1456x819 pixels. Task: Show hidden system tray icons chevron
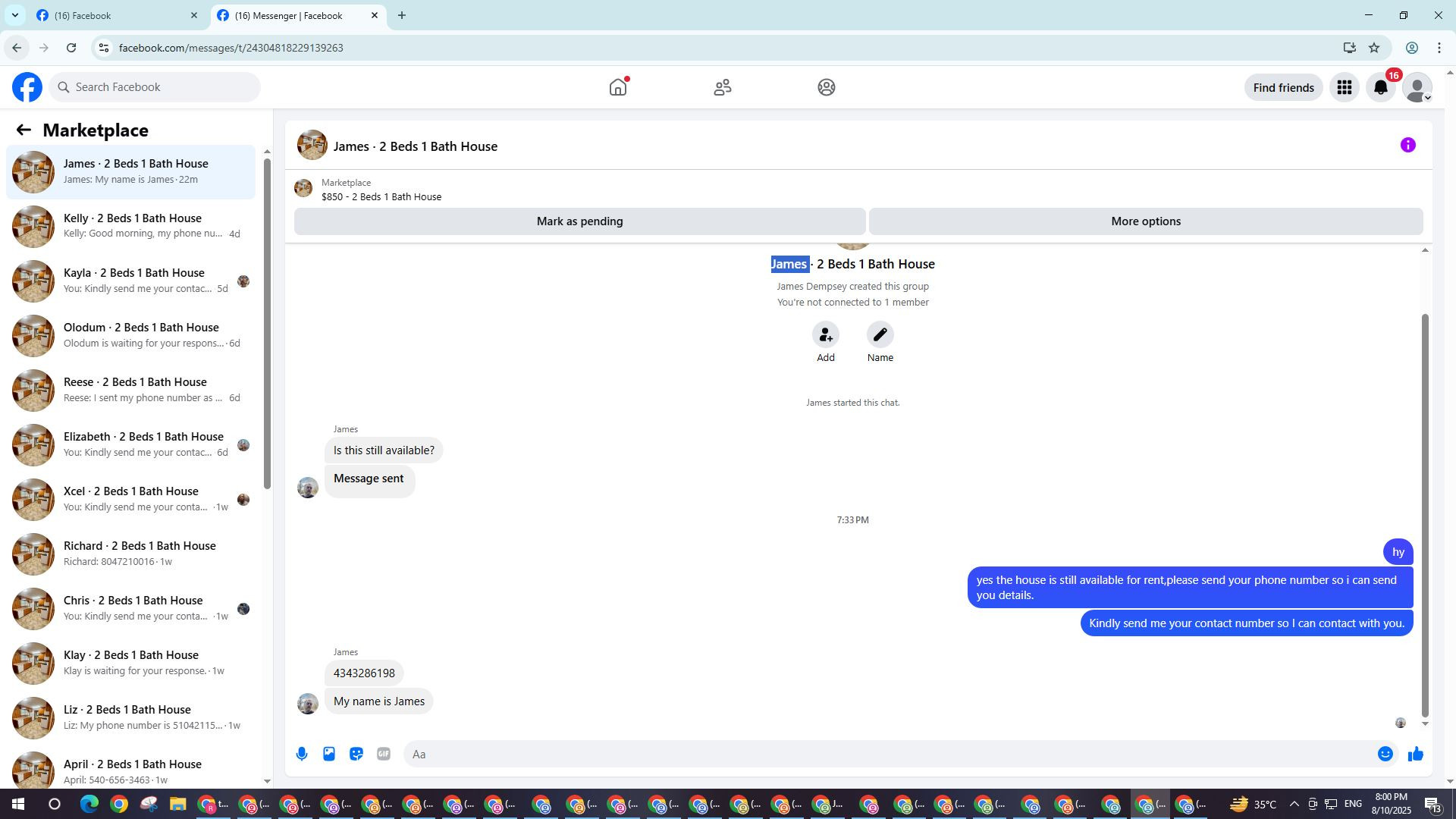click(1294, 804)
